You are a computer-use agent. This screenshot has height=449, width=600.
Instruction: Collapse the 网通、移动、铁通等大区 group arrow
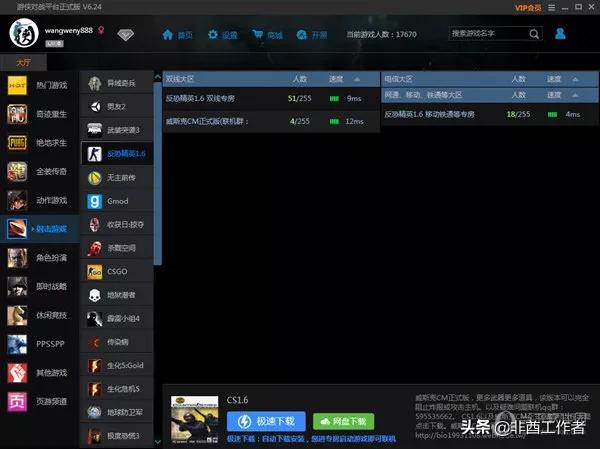tap(576, 95)
